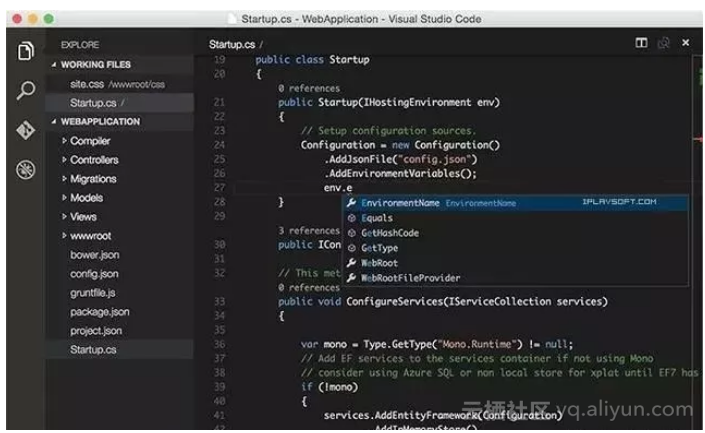Click the macOS yellow minimize button

point(33,19)
